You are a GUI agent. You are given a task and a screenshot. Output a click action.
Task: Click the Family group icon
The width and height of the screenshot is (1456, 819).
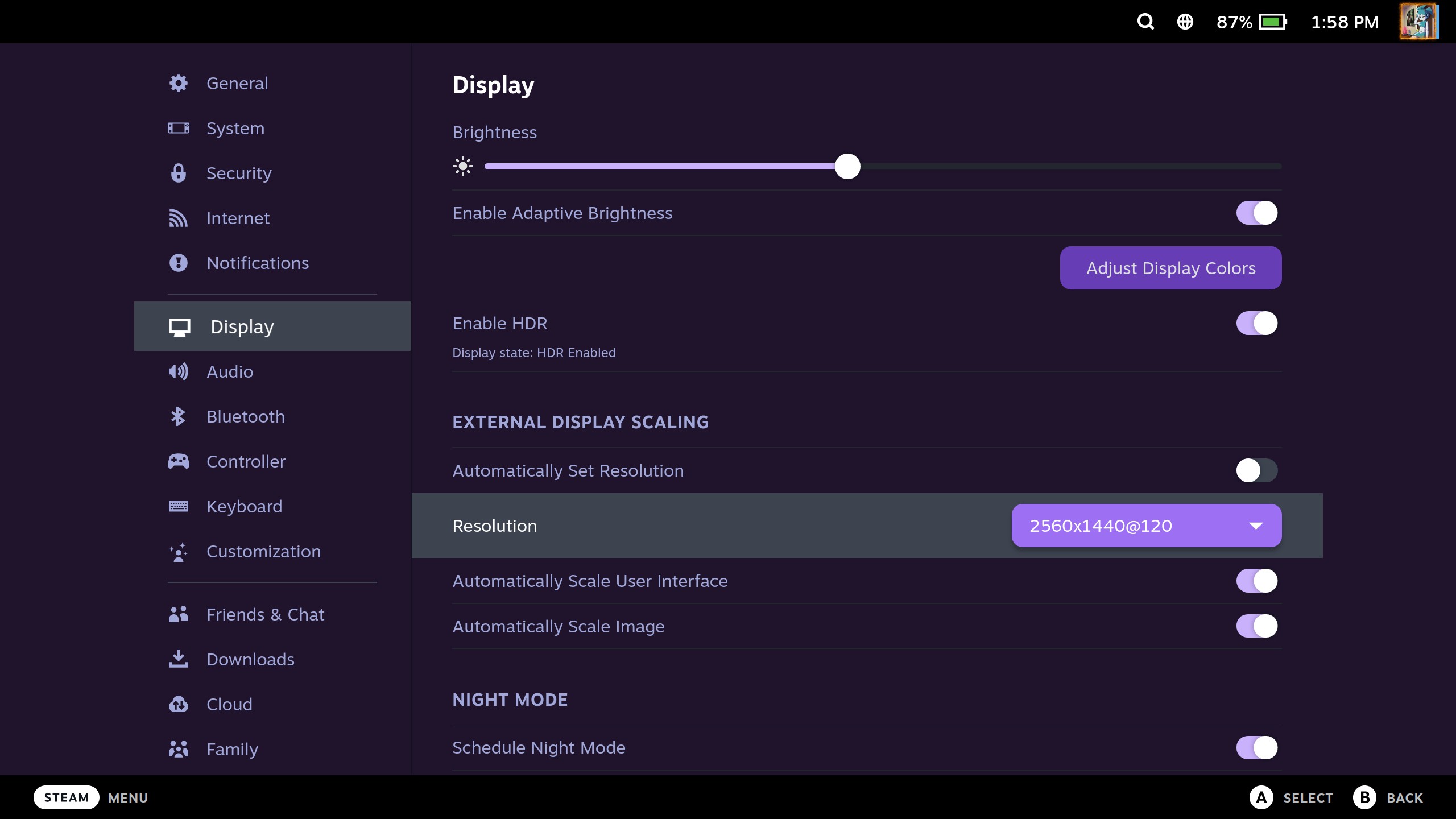pyautogui.click(x=179, y=749)
